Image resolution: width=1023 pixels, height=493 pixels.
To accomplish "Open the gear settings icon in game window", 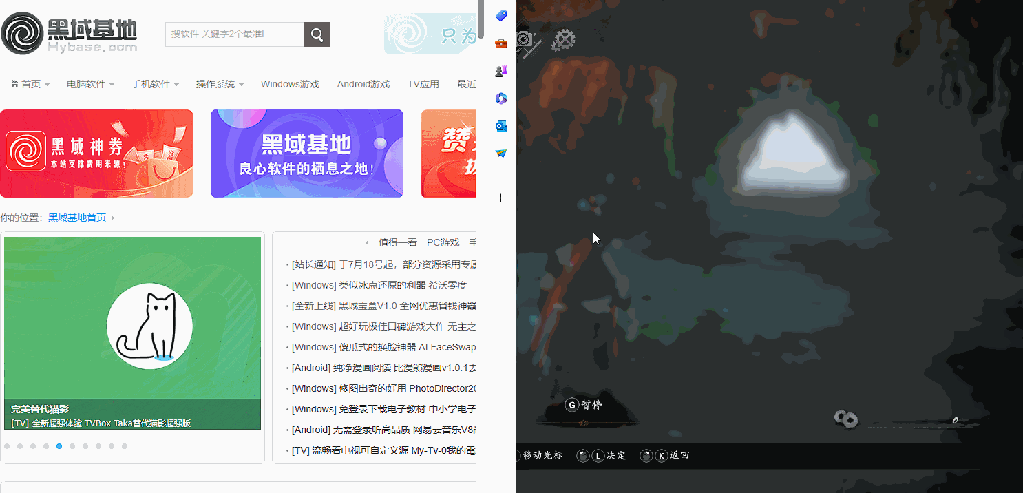I will click(x=563, y=40).
